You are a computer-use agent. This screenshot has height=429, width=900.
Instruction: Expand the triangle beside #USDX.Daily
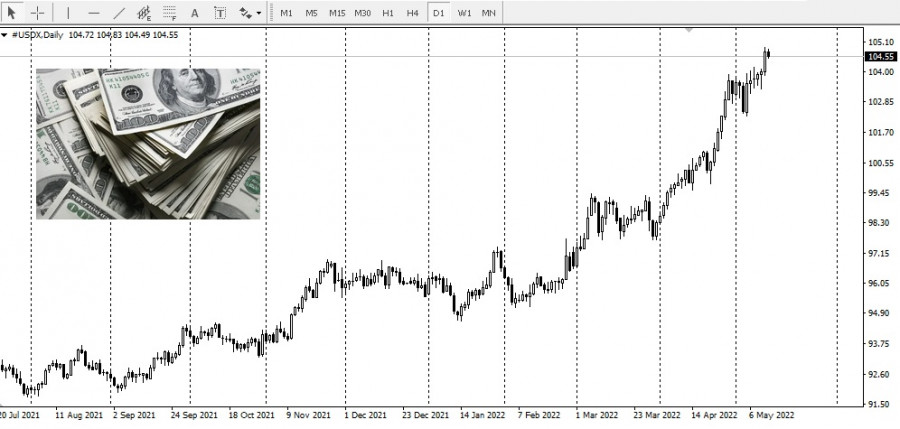[5, 35]
